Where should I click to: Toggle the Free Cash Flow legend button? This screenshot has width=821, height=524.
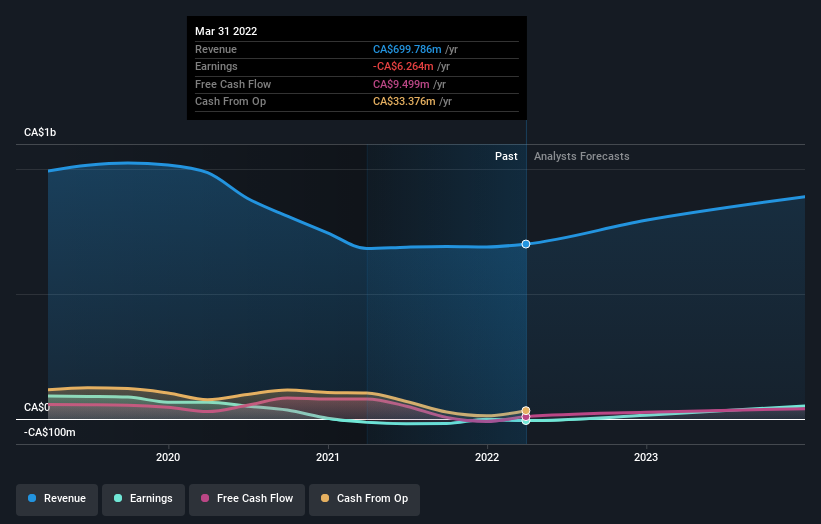point(247,499)
